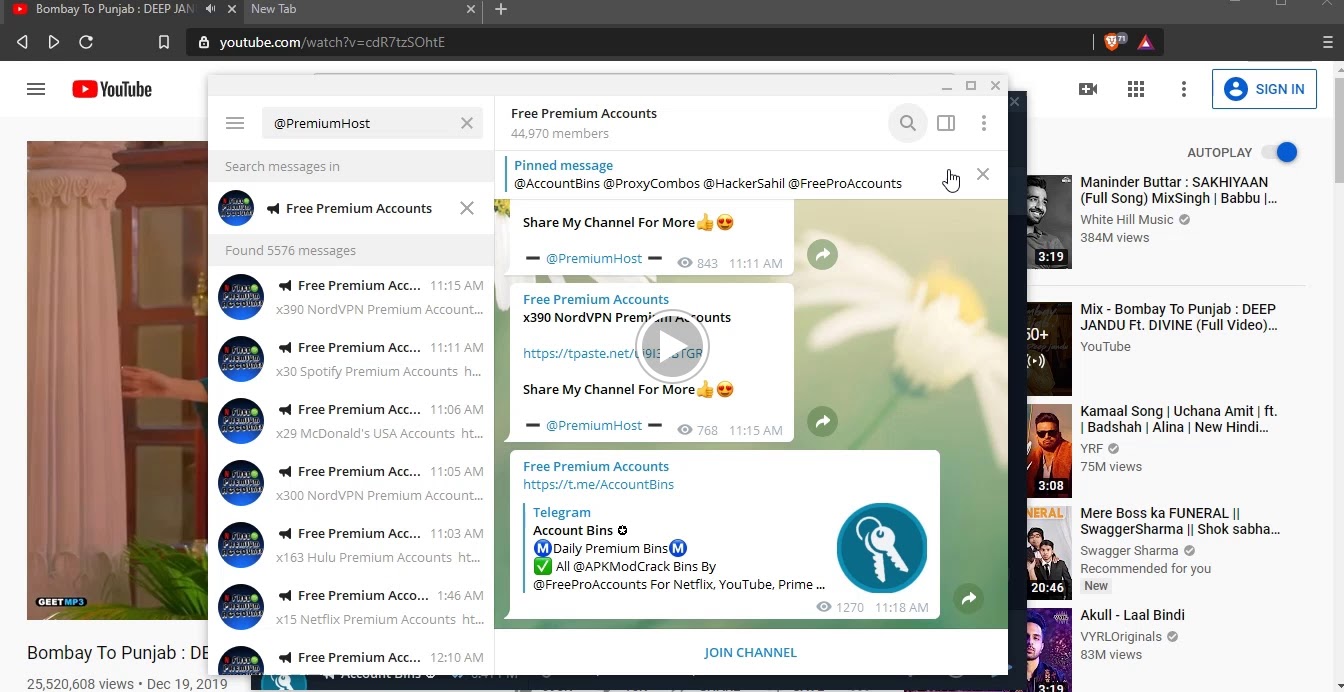
Task: Open YouTube settings three-dot menu
Action: 1184,89
